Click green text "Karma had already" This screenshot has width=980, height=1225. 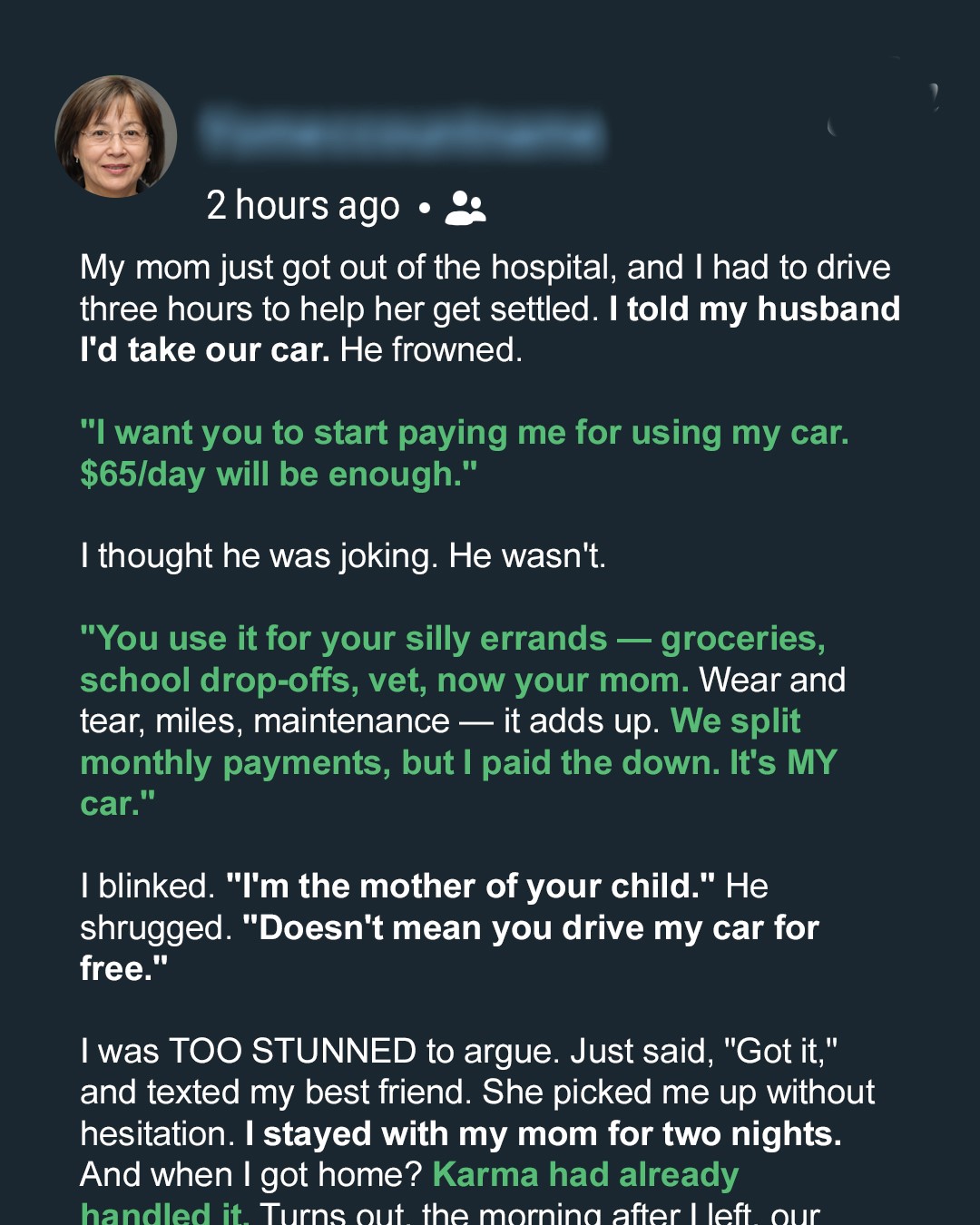point(585,1175)
